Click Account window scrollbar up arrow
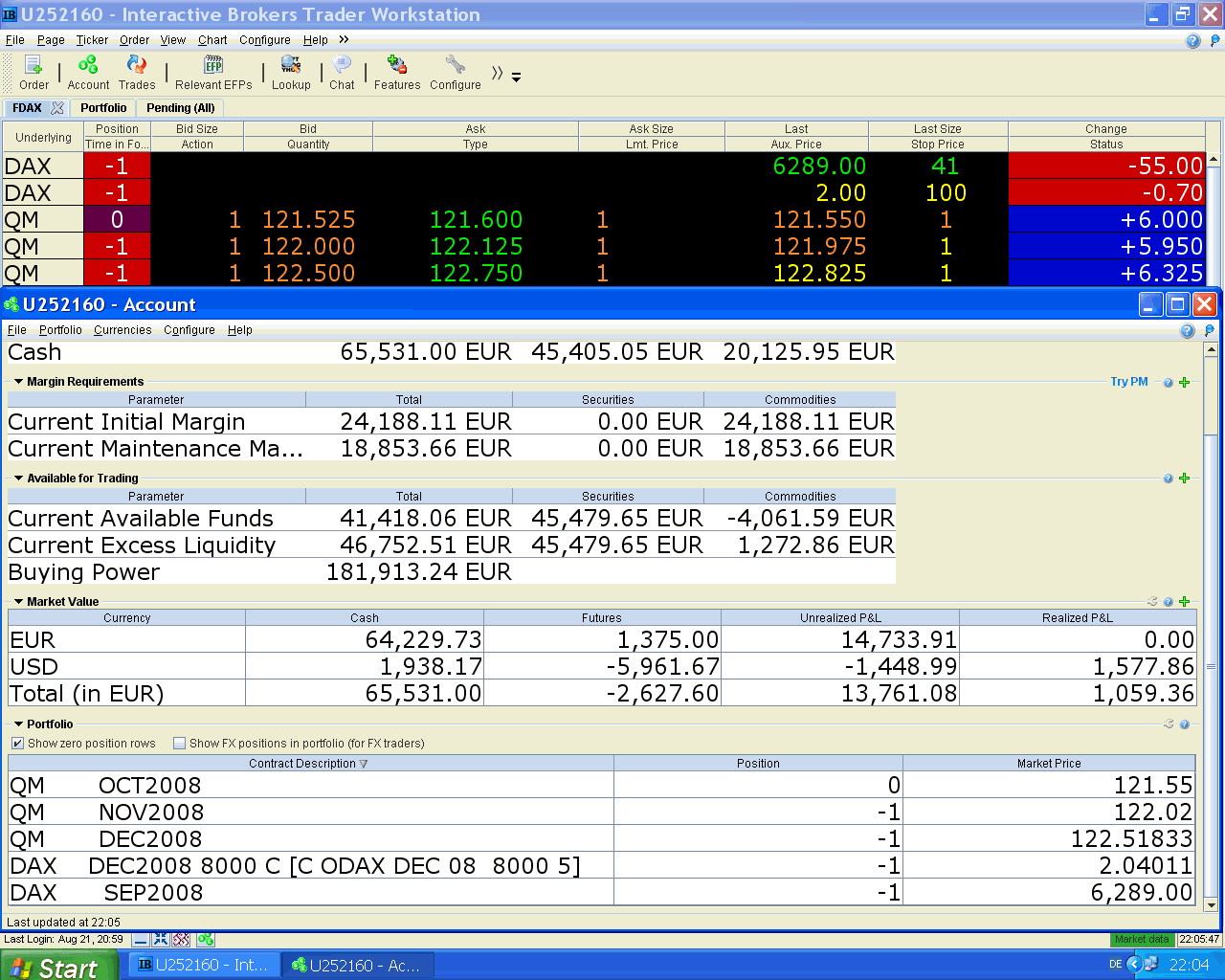This screenshot has width=1225, height=980. click(1211, 350)
